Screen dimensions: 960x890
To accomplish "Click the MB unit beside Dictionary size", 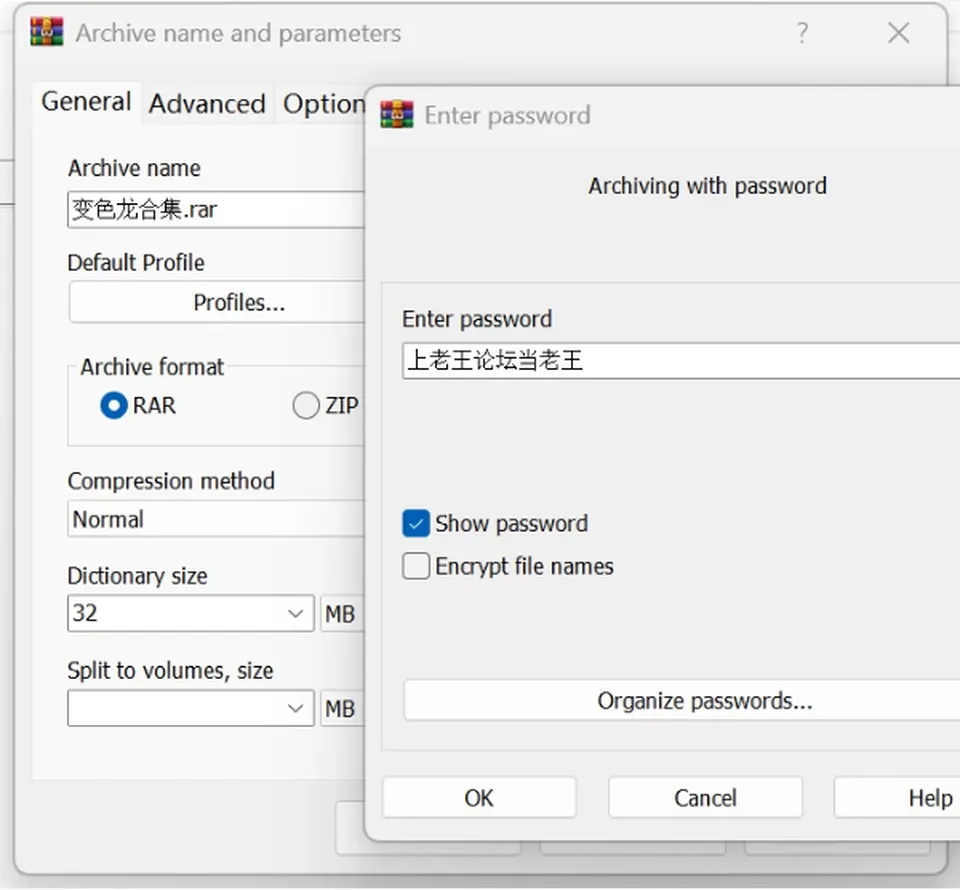I will pyautogui.click(x=341, y=614).
